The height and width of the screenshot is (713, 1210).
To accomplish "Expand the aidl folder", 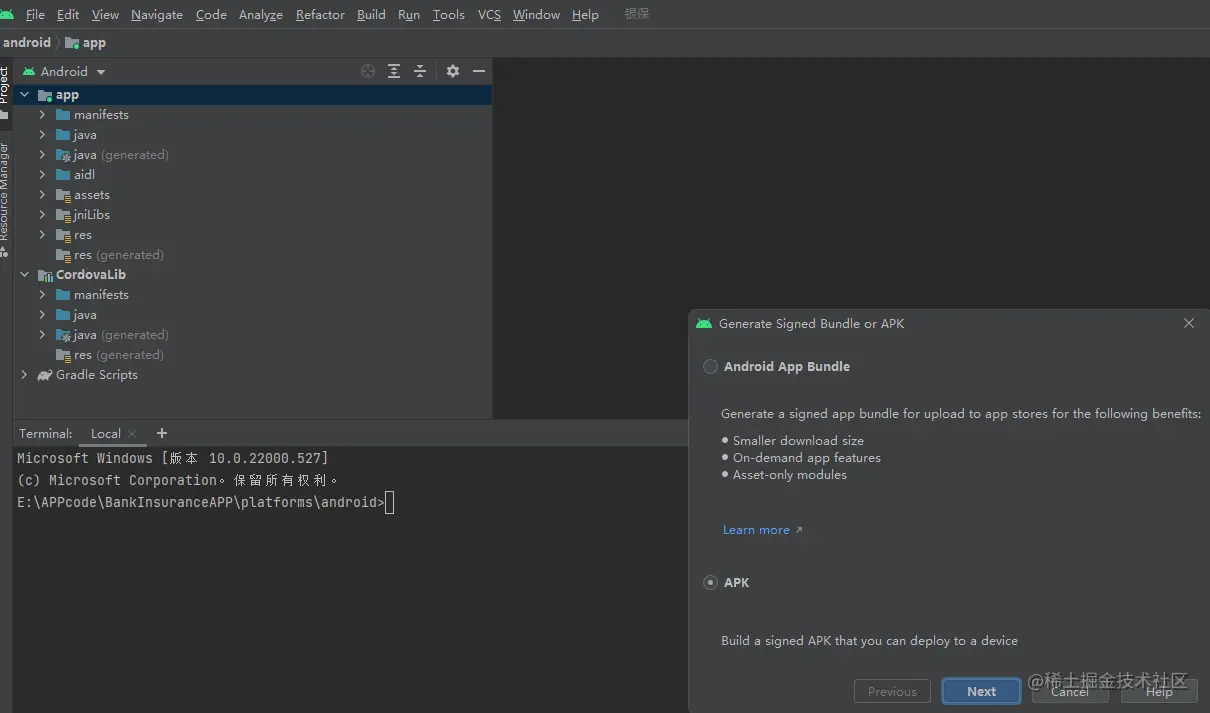I will click(x=42, y=175).
